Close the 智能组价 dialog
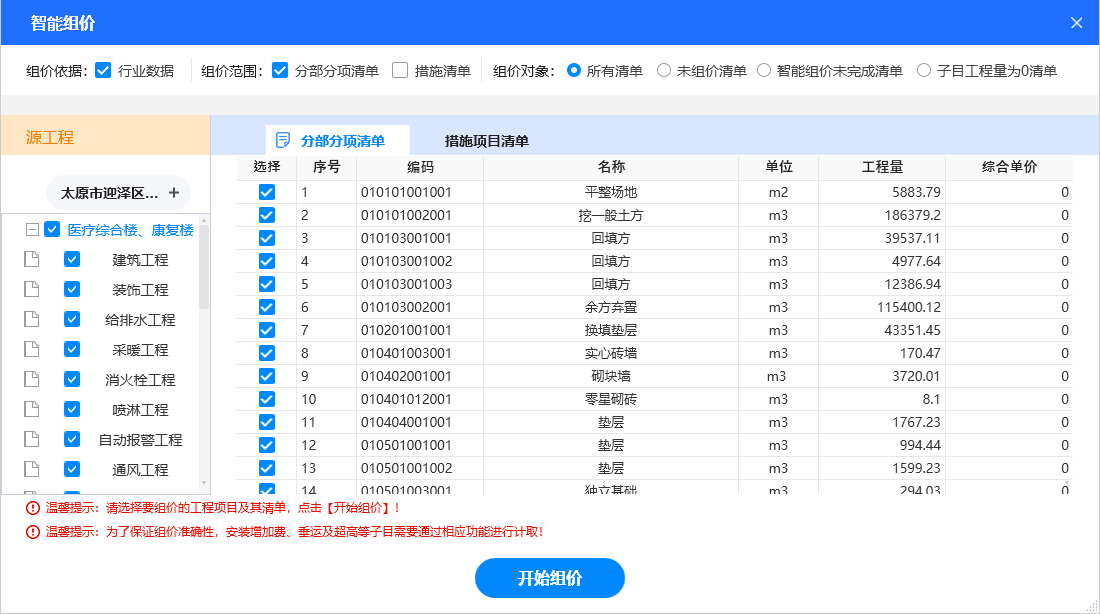 (x=1076, y=23)
